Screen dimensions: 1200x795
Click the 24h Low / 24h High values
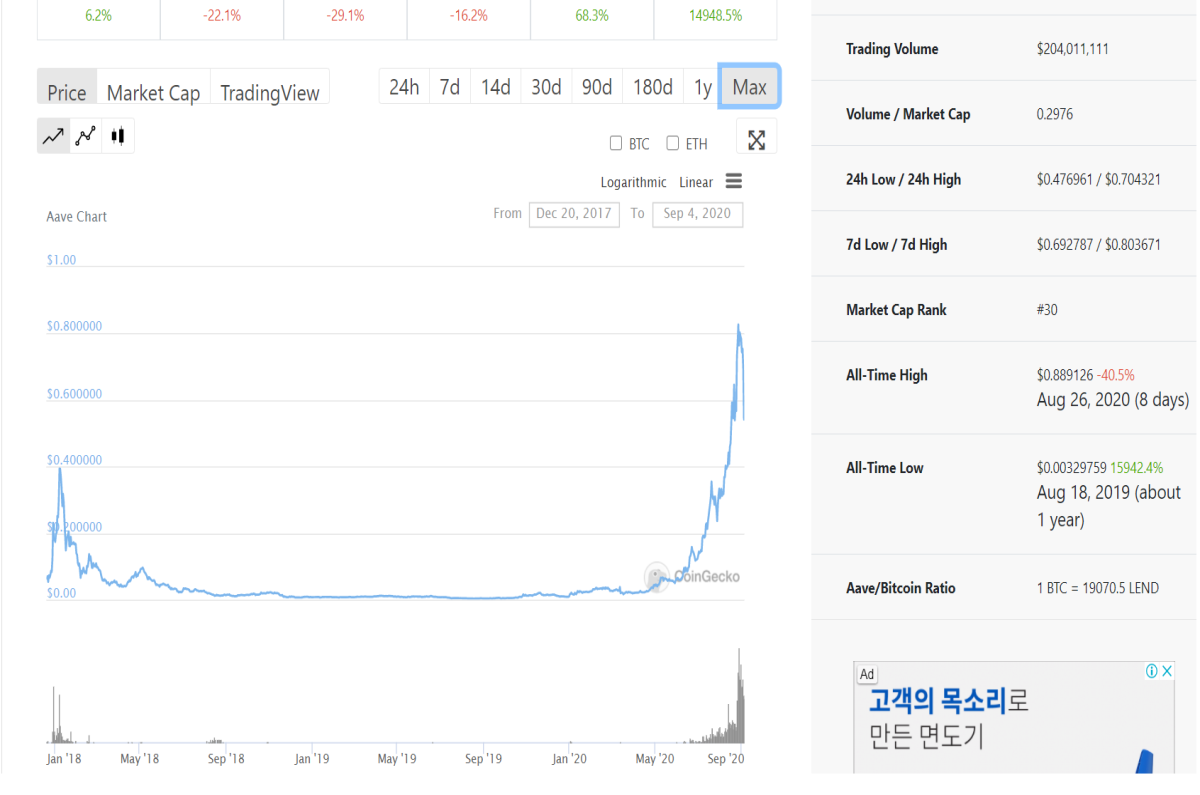pyautogui.click(x=1099, y=180)
